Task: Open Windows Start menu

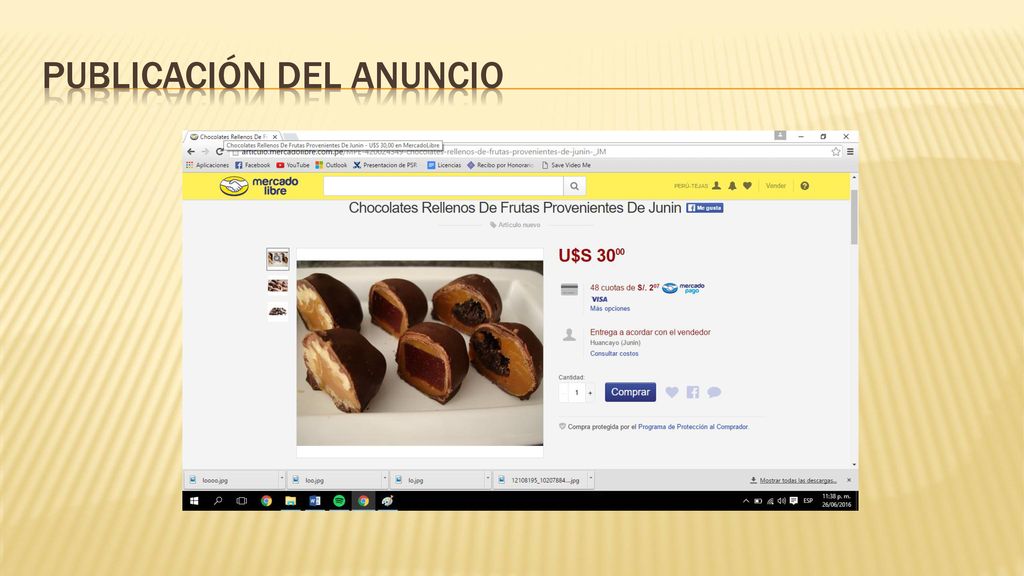Action: pyautogui.click(x=194, y=501)
